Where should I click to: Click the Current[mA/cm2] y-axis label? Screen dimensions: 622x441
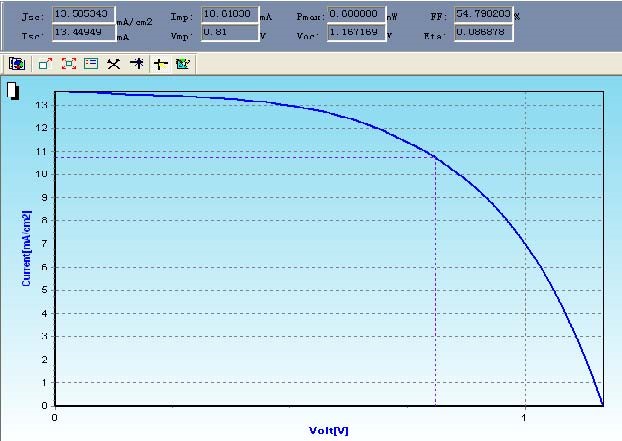click(x=27, y=248)
